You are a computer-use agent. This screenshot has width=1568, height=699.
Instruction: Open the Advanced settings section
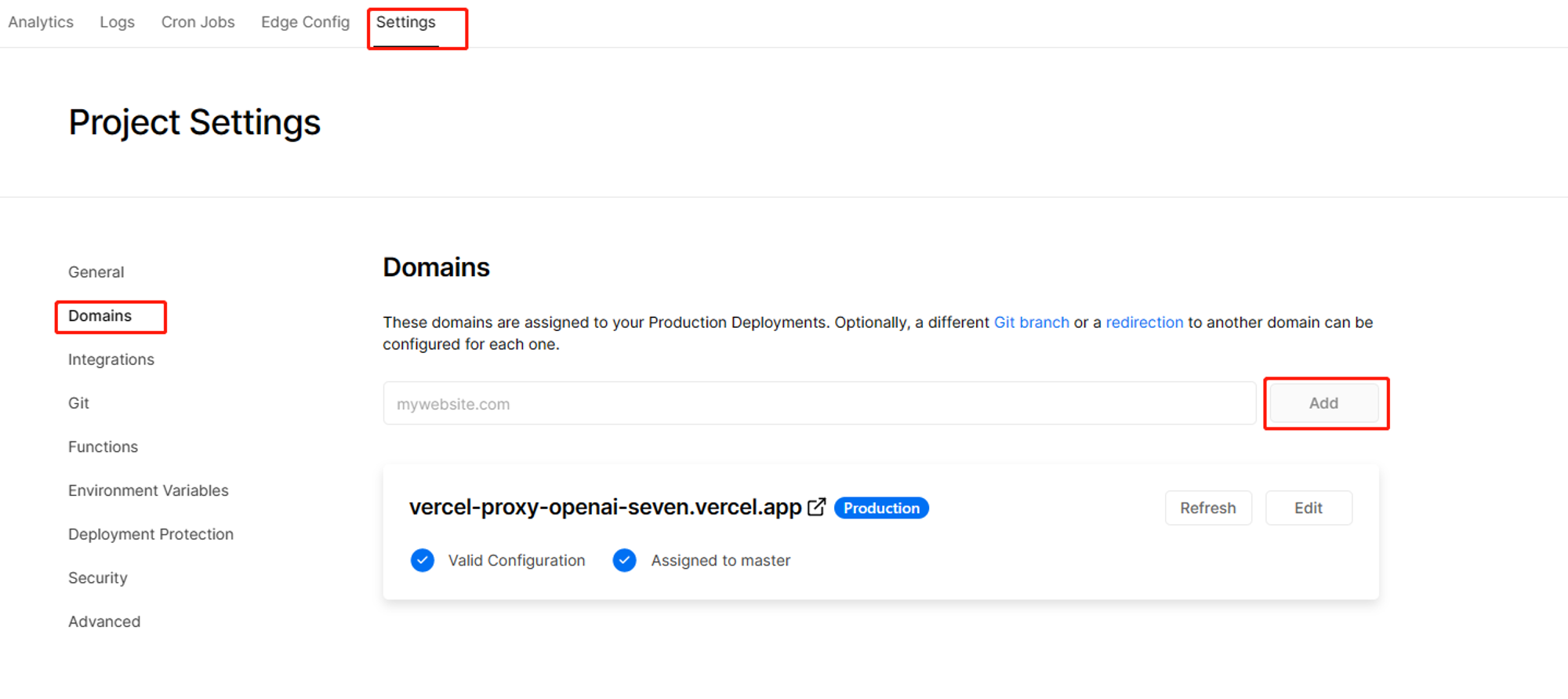104,621
